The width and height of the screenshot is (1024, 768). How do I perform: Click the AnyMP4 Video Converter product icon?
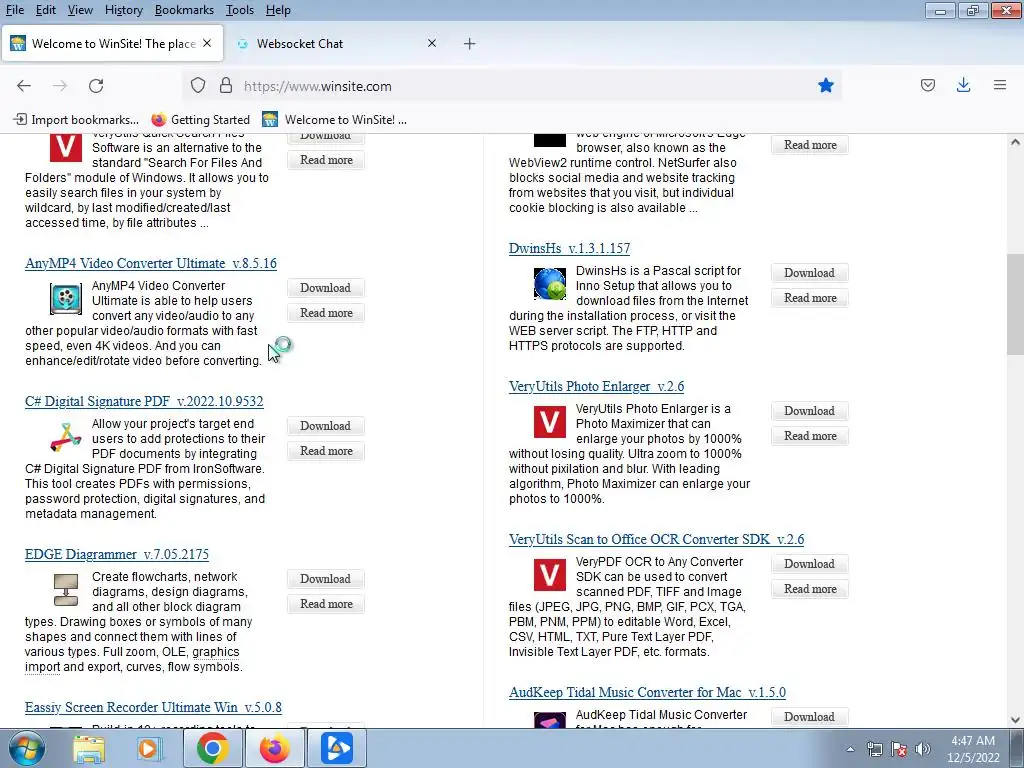tap(66, 299)
